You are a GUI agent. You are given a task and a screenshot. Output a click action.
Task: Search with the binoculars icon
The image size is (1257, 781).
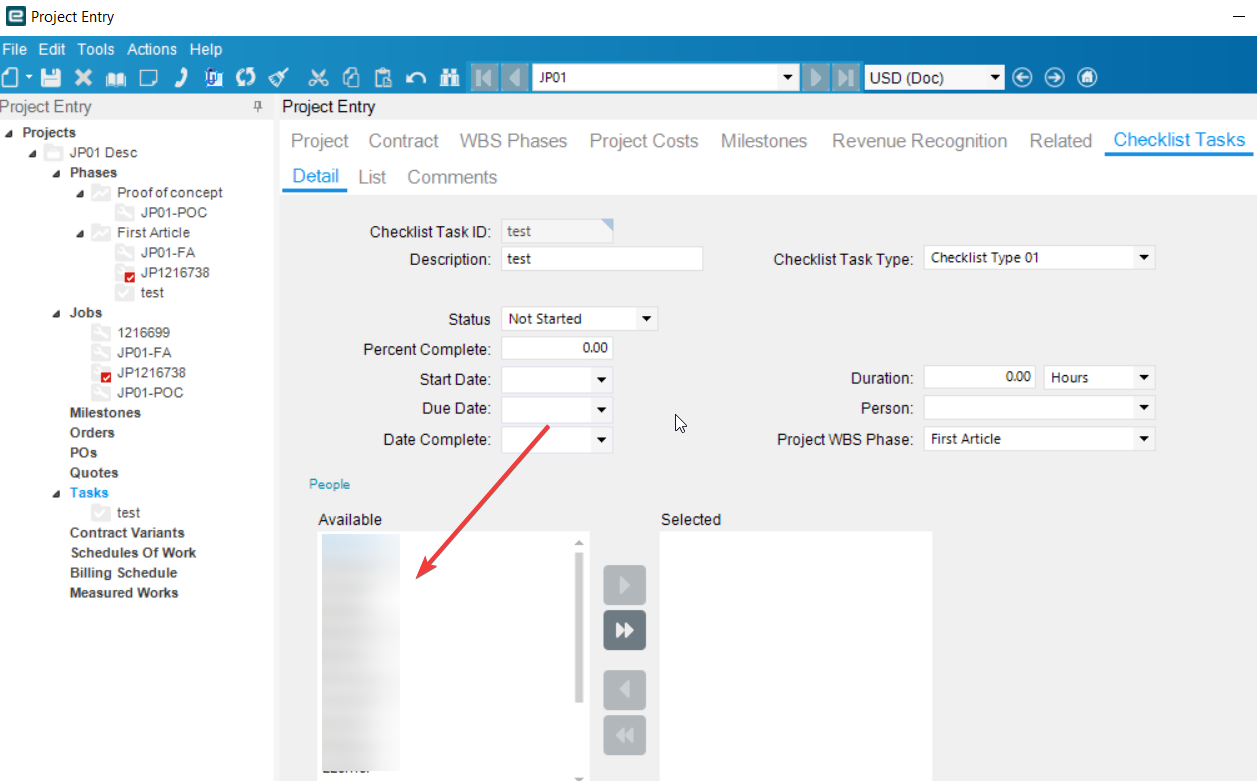(x=449, y=78)
